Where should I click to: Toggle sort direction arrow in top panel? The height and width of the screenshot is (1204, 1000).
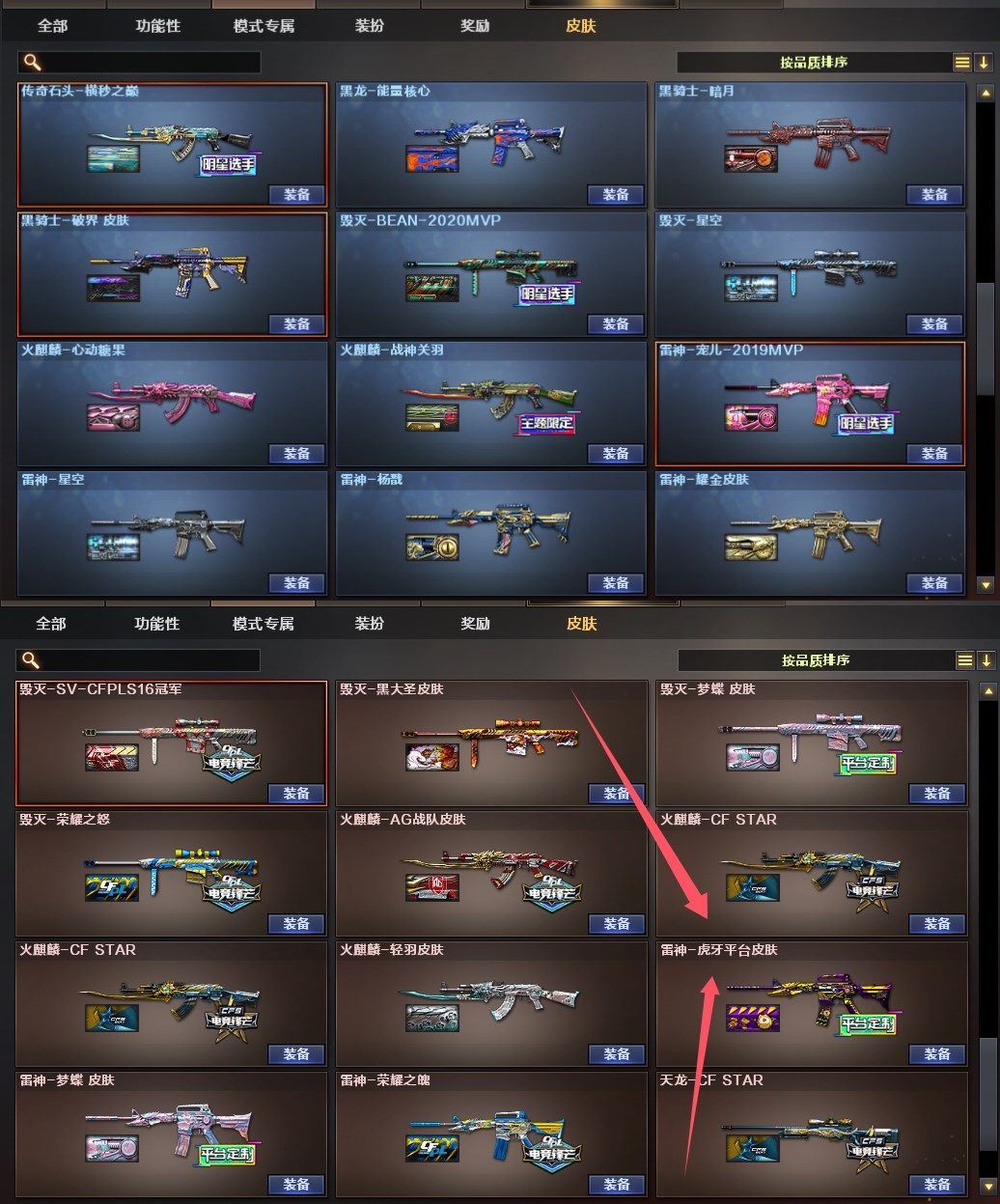984,62
